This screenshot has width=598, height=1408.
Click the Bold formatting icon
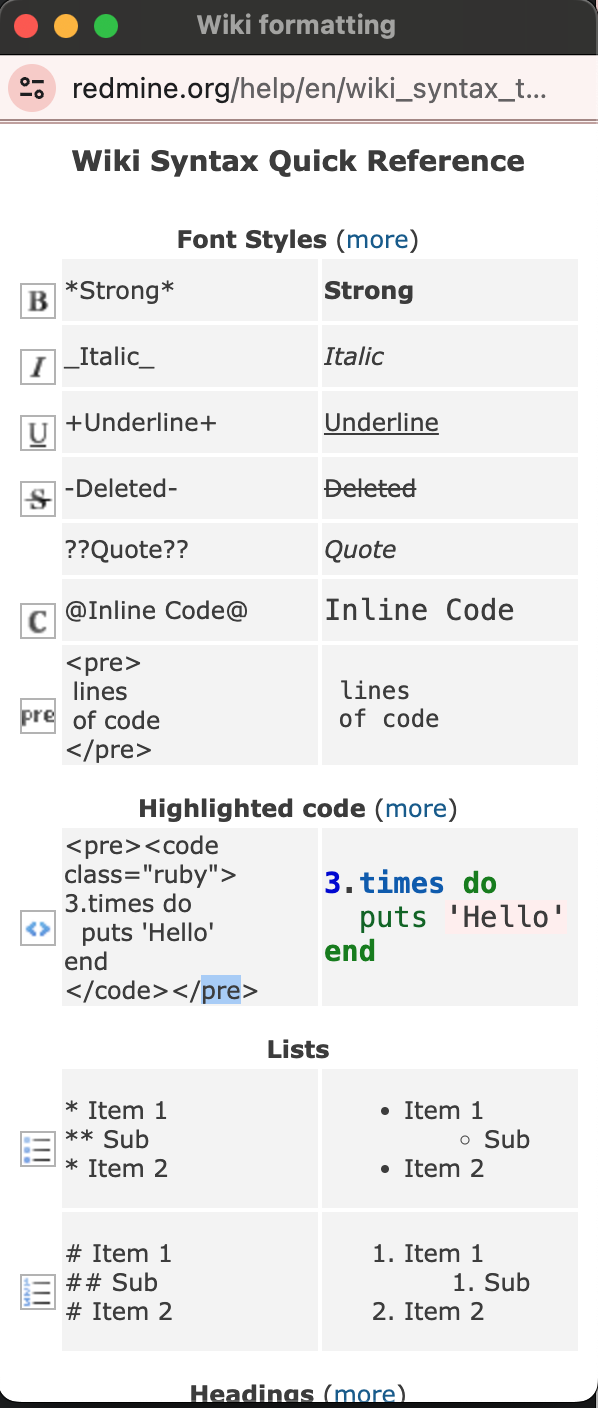click(38, 300)
